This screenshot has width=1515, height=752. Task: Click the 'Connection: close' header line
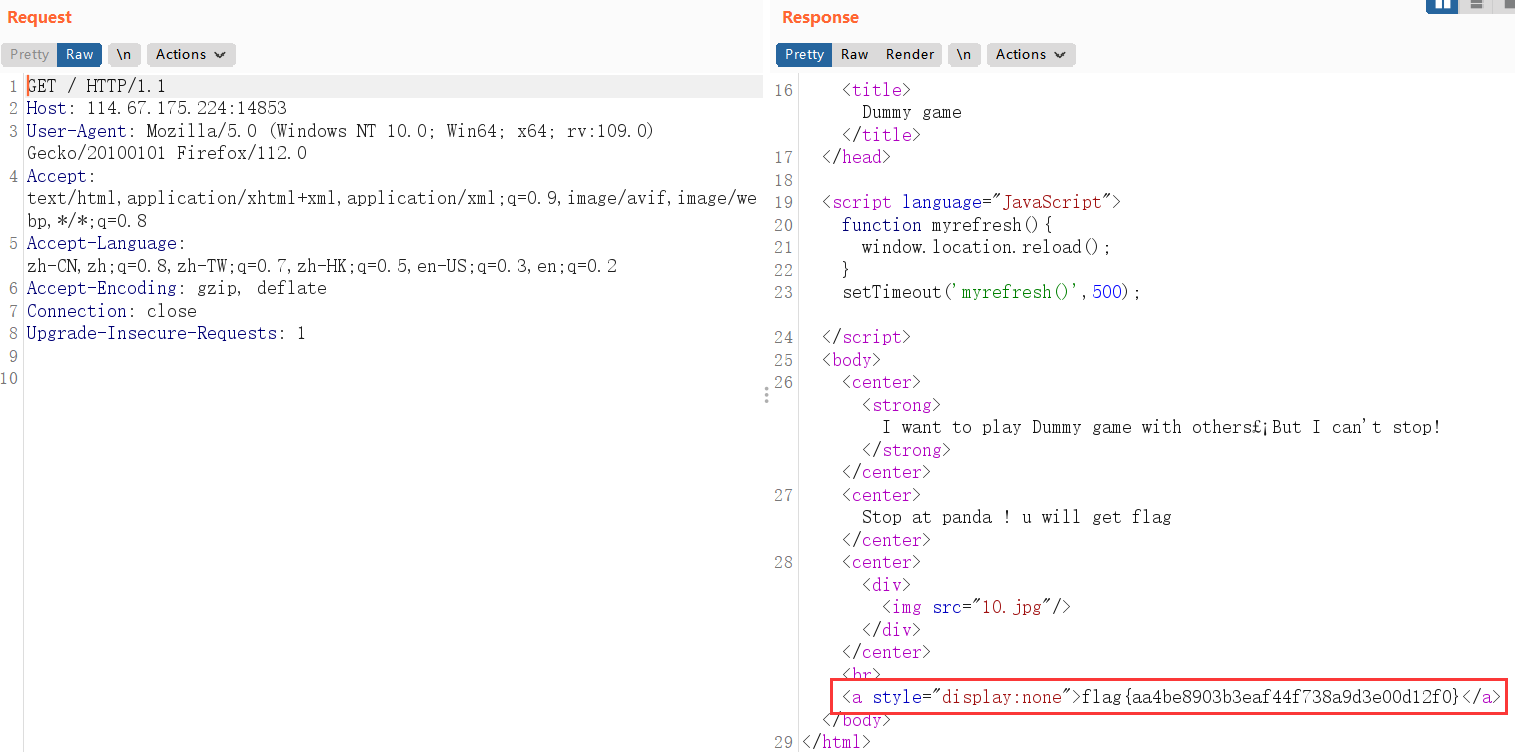pos(112,311)
